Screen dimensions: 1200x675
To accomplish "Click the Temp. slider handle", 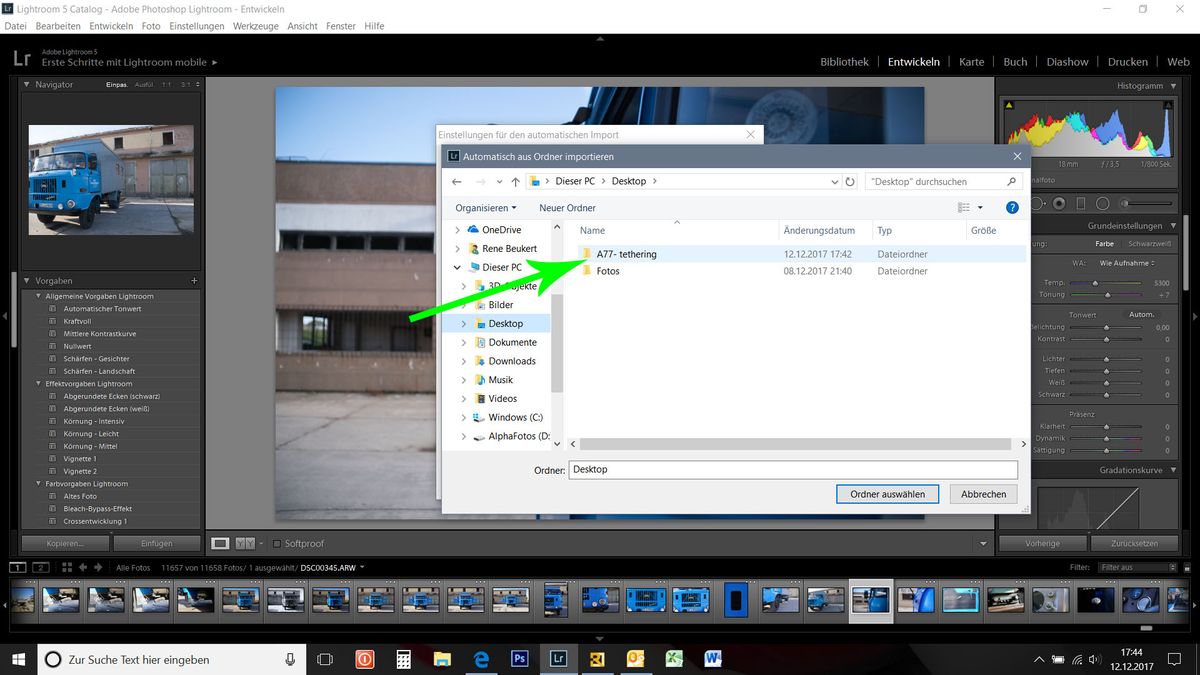I will click(x=1095, y=283).
